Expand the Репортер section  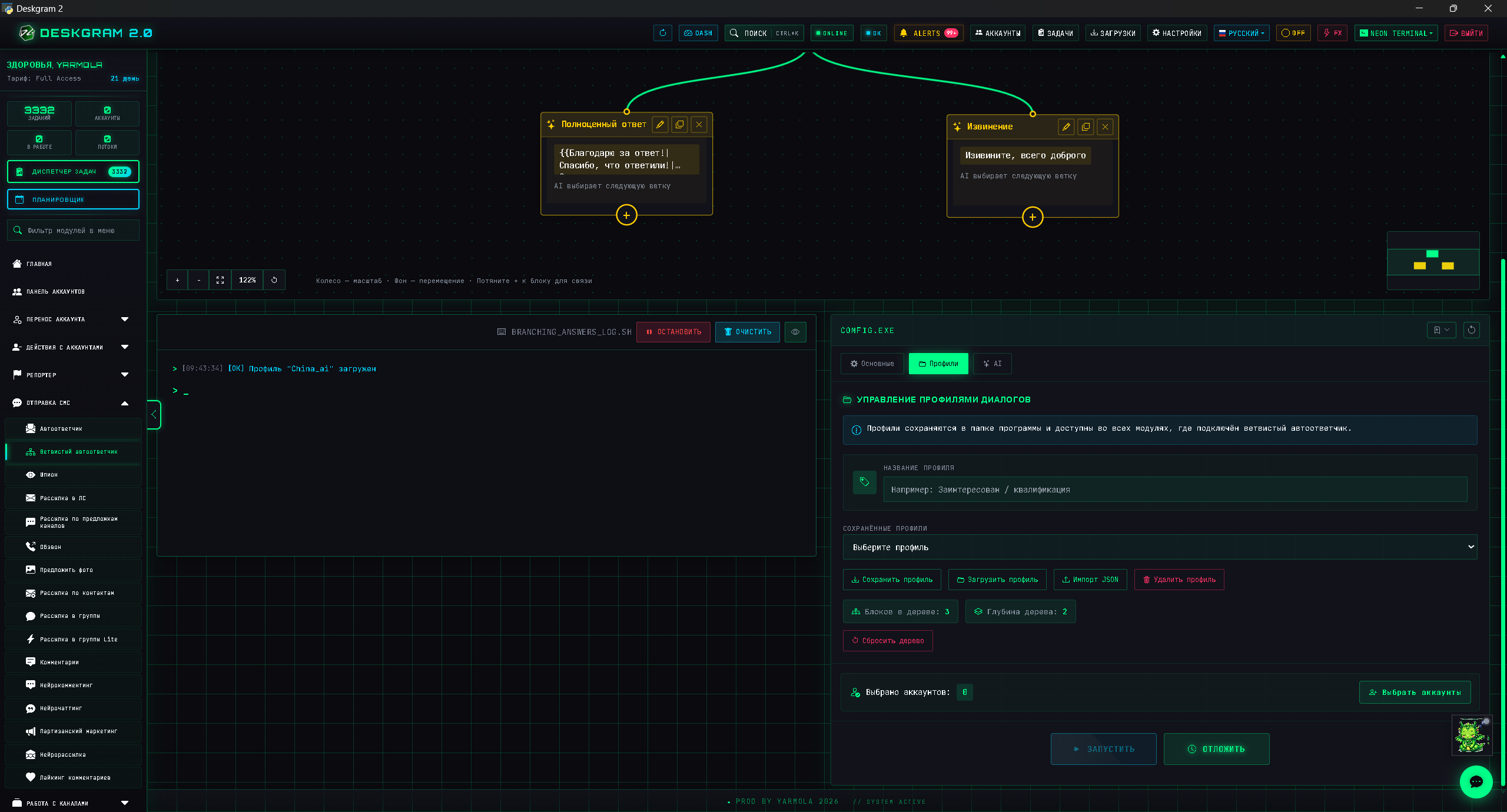[73, 375]
